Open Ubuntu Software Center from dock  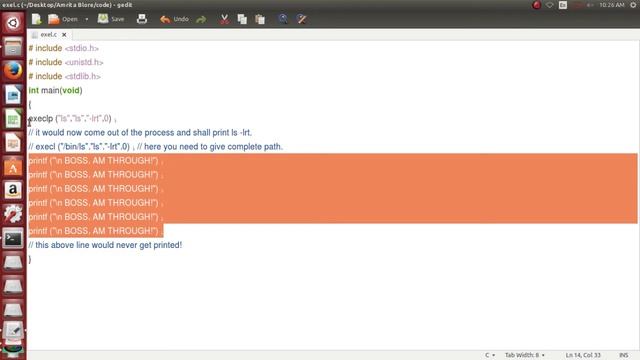click(13, 167)
